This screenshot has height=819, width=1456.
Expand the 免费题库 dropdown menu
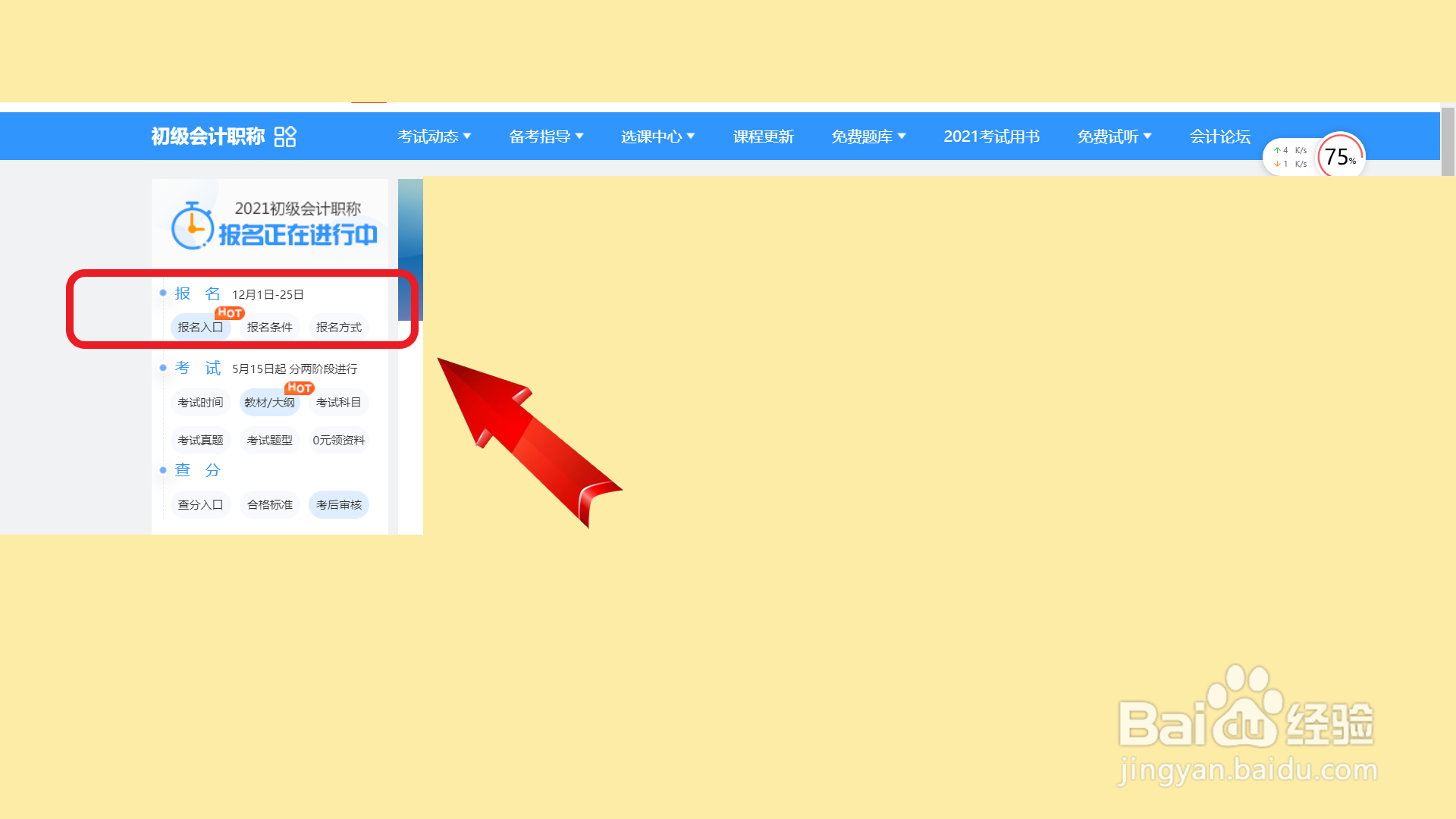click(x=868, y=136)
